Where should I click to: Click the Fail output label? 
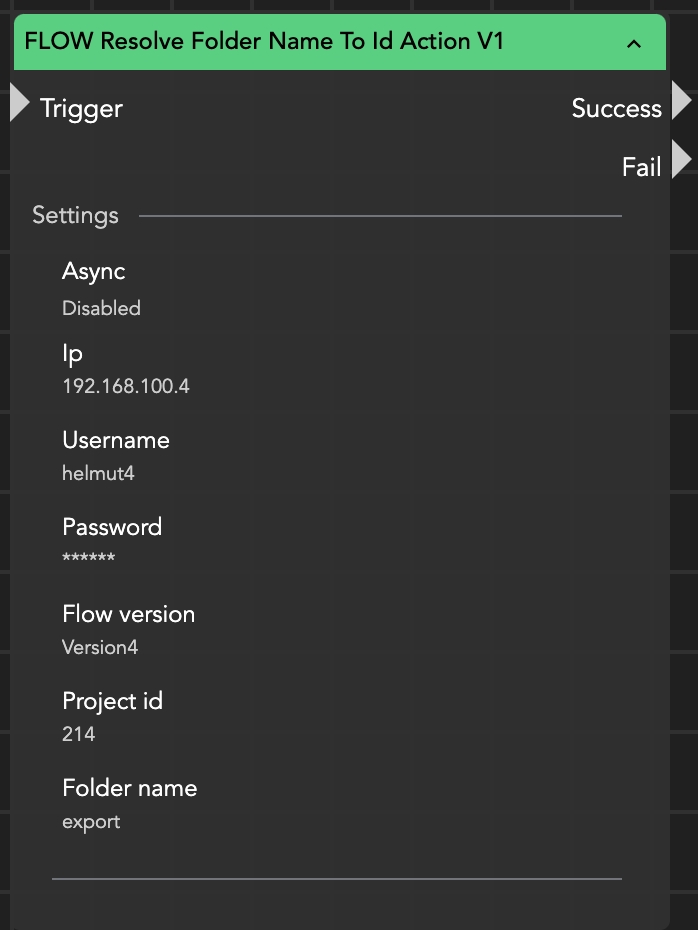tap(641, 167)
